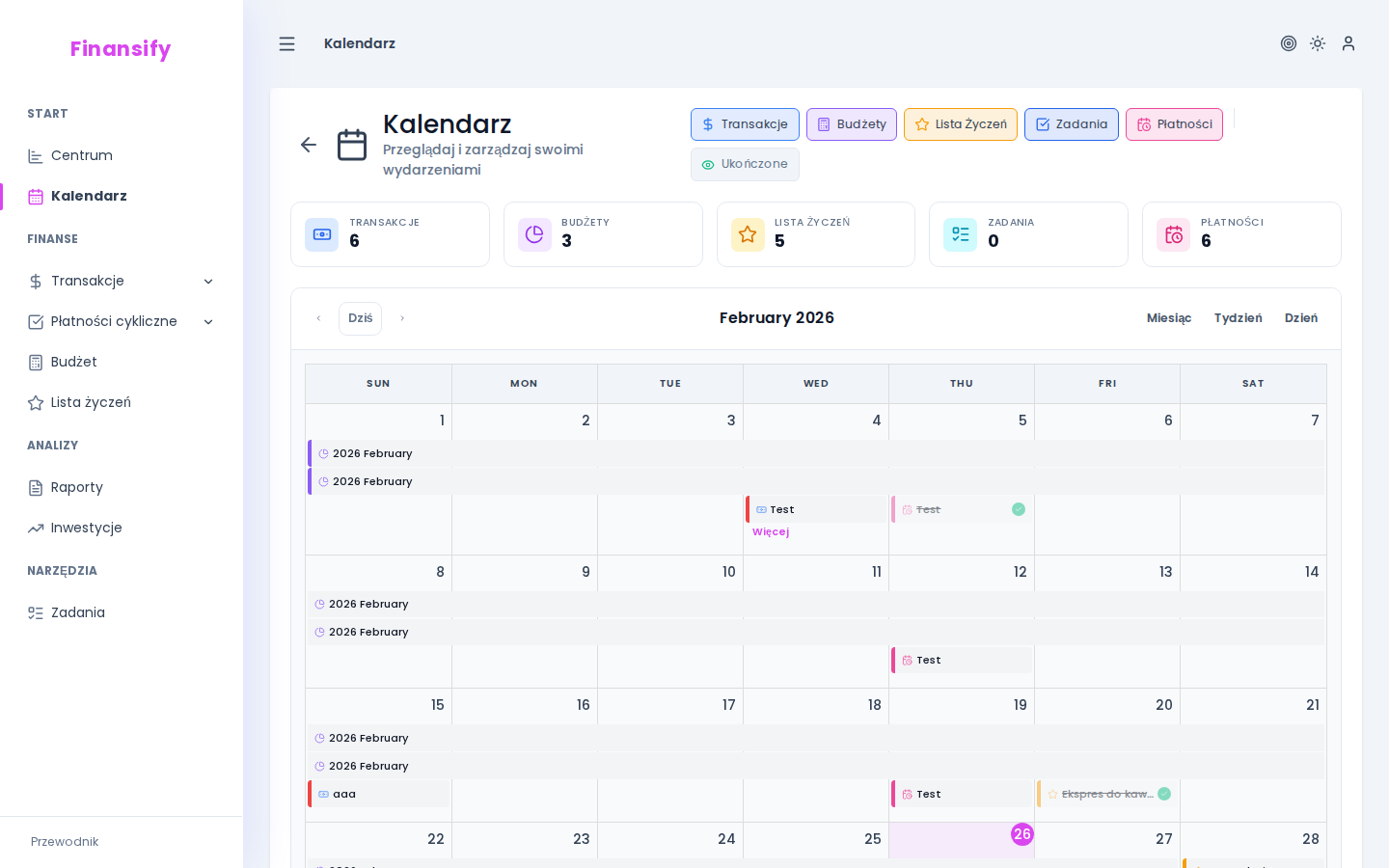Viewport: 1389px width, 868px height.
Task: Click the target goals icon in header
Action: click(x=1288, y=43)
